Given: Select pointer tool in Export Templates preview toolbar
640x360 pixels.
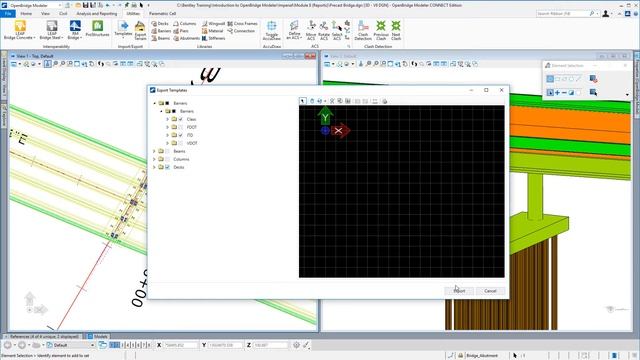Looking at the screenshot, I should coord(302,101).
